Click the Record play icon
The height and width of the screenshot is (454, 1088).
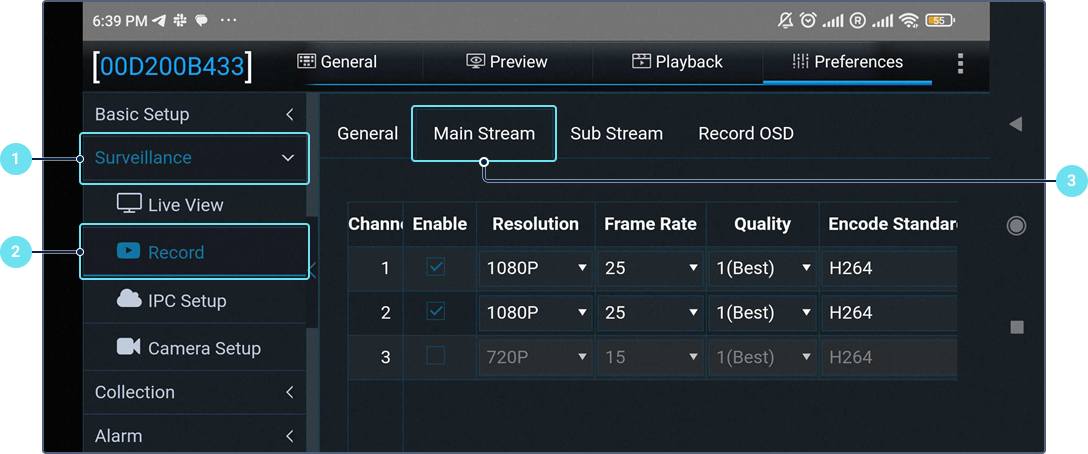click(128, 251)
